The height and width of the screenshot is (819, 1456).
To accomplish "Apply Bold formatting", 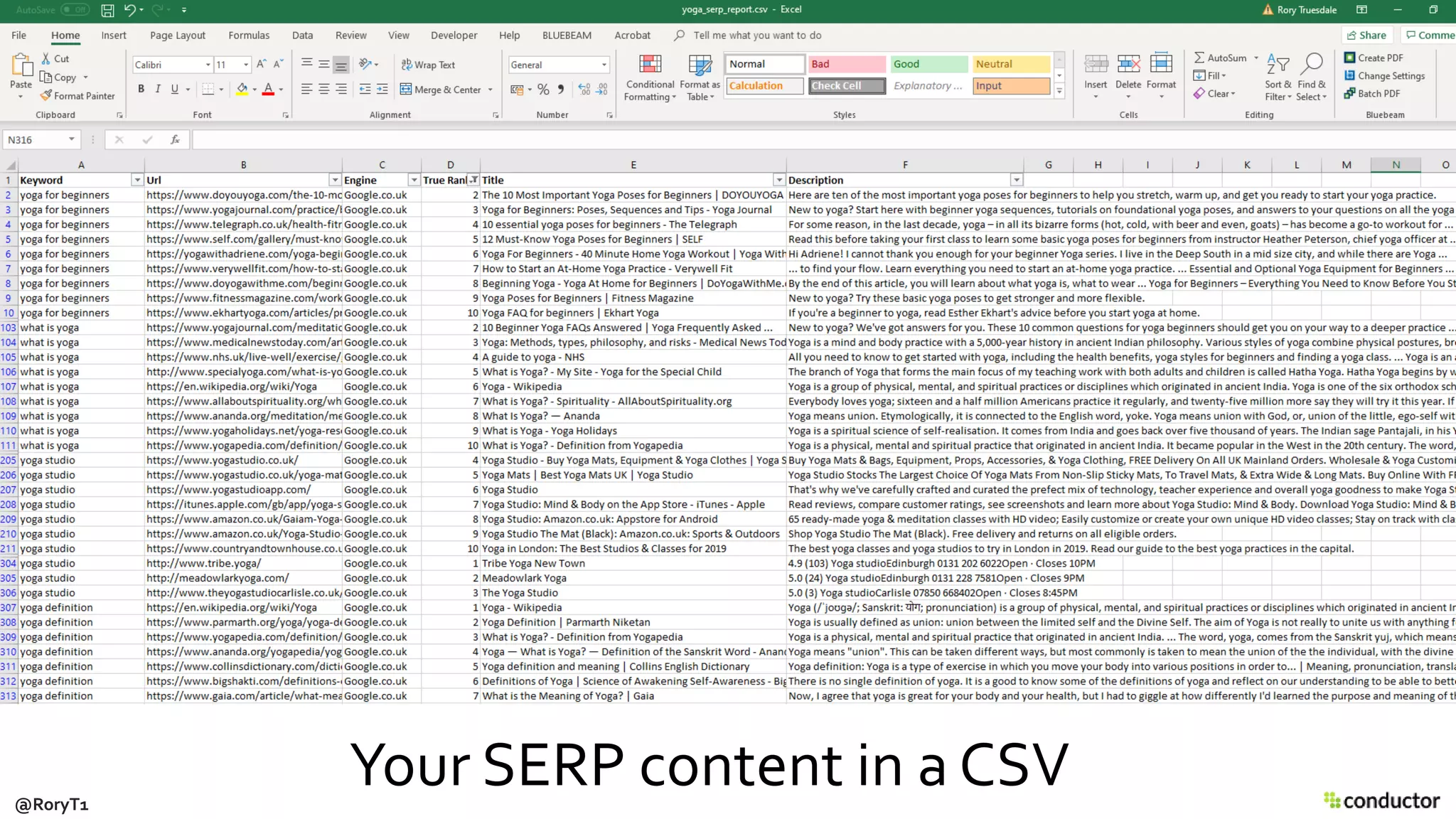I will coord(141,89).
